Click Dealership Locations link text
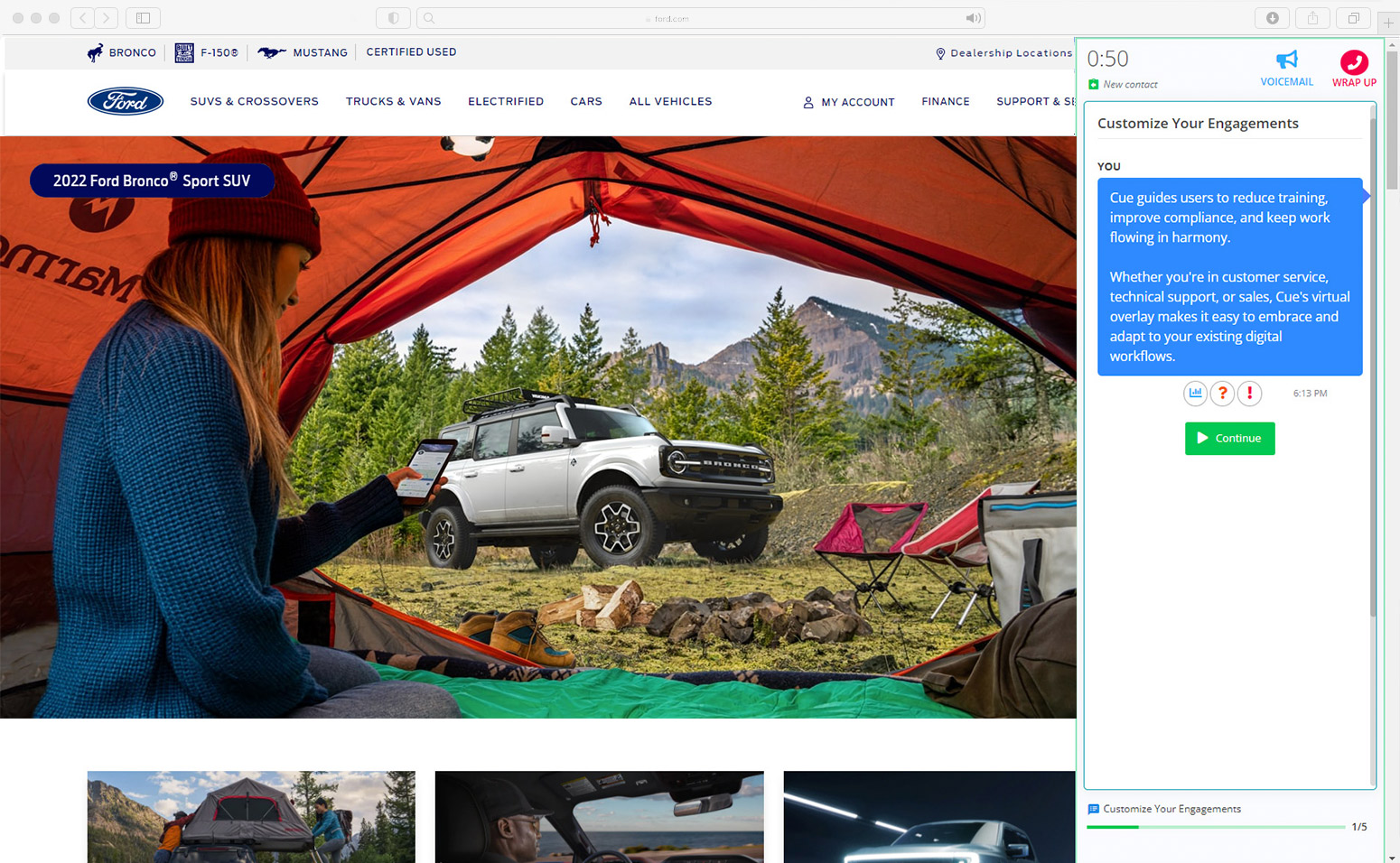1400x863 pixels. pyautogui.click(x=1011, y=53)
